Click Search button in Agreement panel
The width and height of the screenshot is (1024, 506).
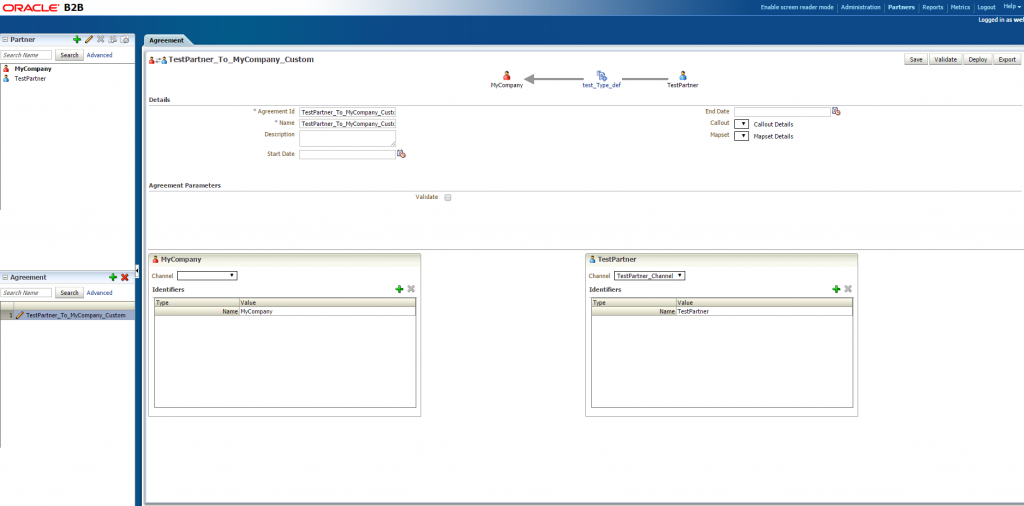point(69,293)
